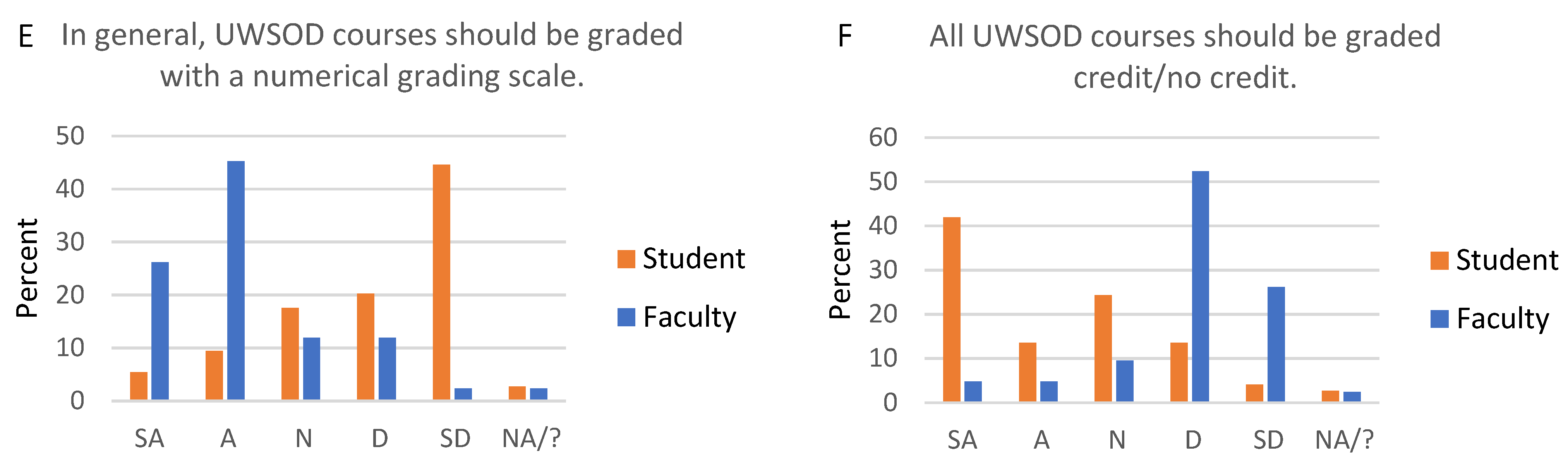
Task: Click the numerical grading scale chart title
Action: (x=372, y=55)
